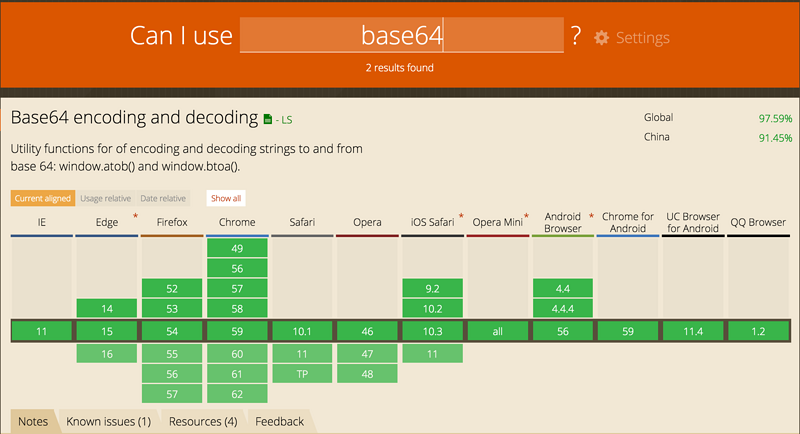Viewport: 800px width, 434px height.
Task: Select the QQ Browser column header
Action: 758,222
